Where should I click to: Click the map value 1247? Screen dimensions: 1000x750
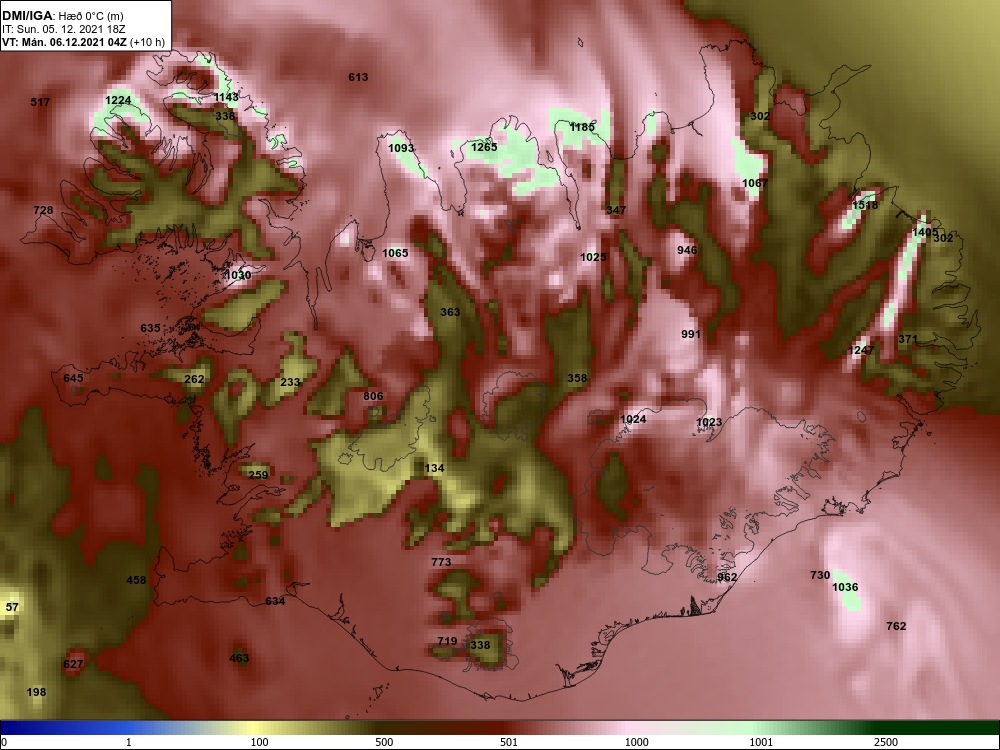pos(861,350)
